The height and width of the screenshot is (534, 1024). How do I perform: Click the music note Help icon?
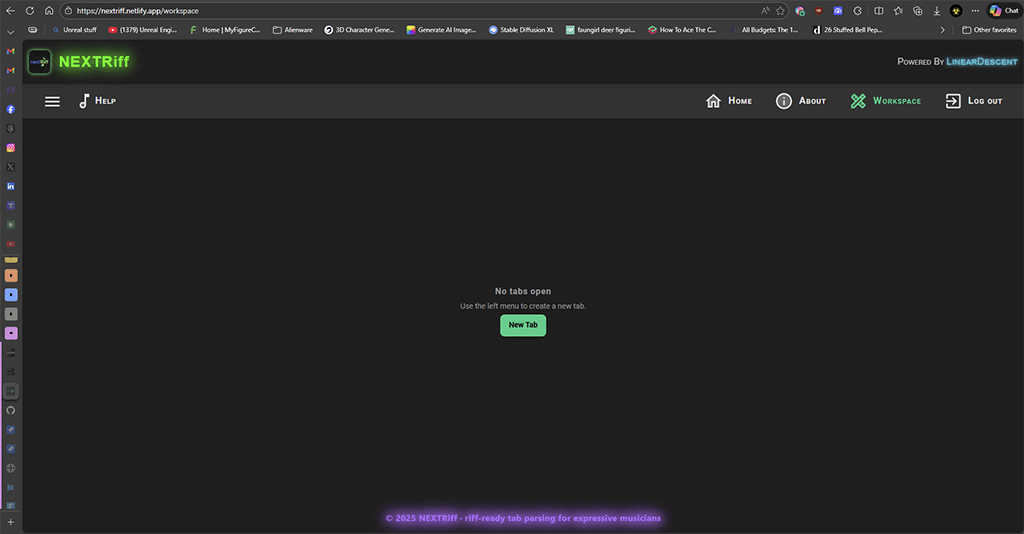[84, 101]
